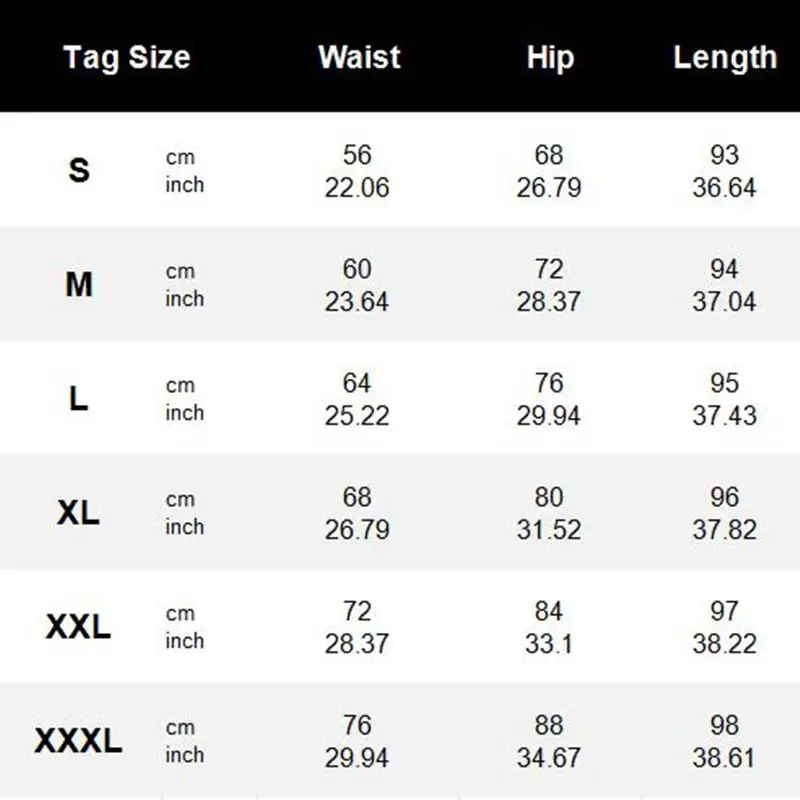Click the Length column header
The width and height of the screenshot is (800, 800).
725,58
